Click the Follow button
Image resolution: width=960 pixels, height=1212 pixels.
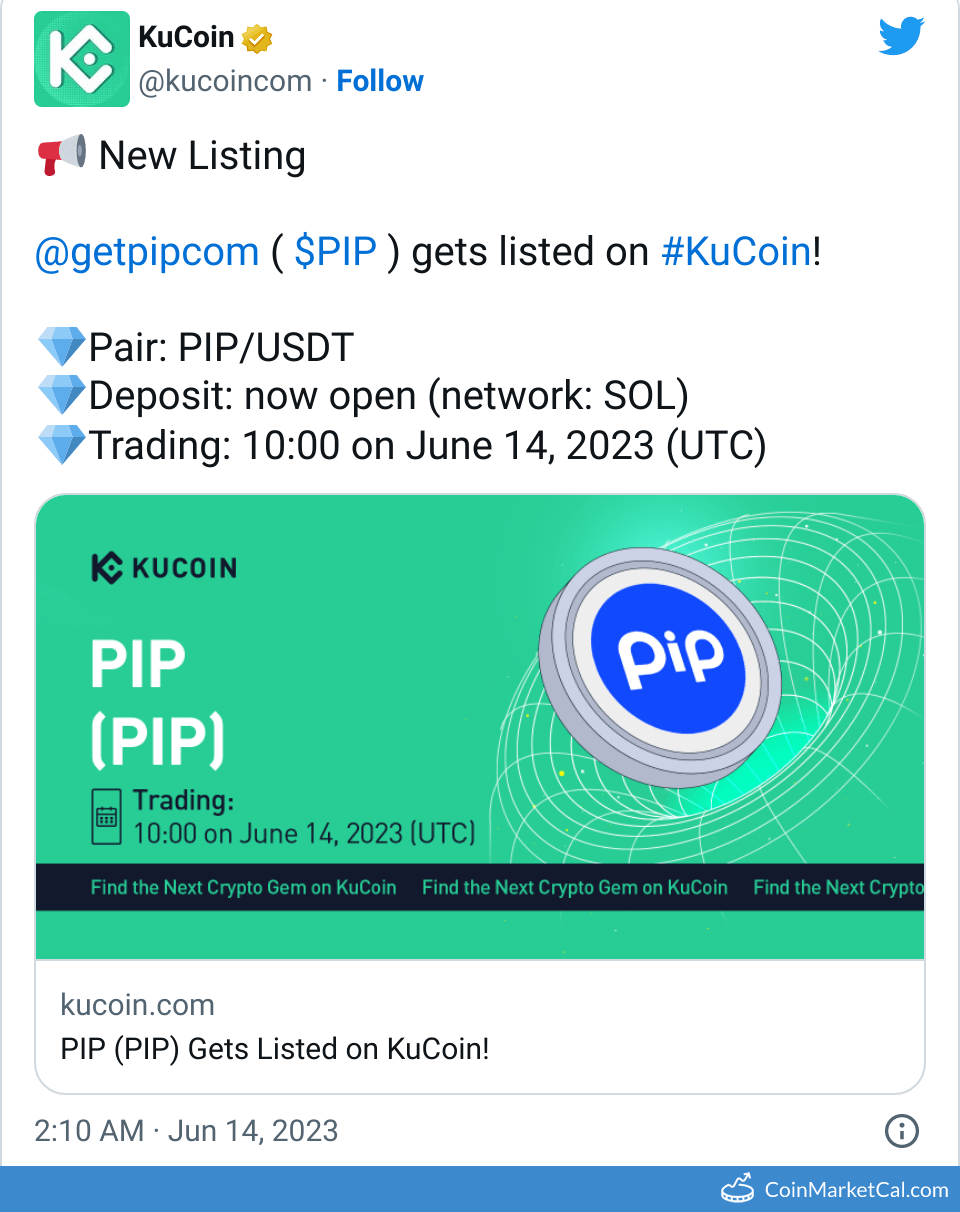[380, 81]
